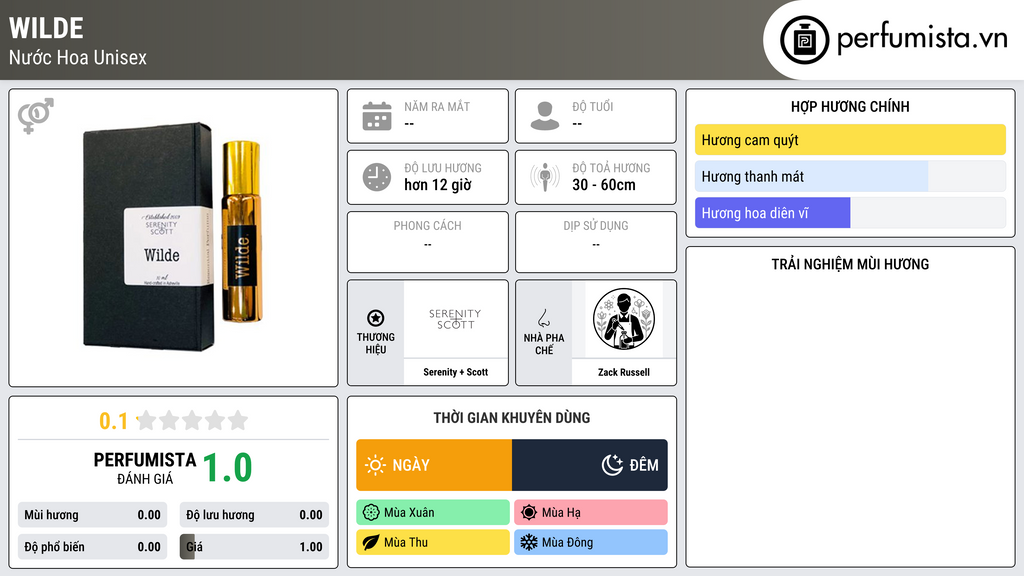Click the Độ lưu hương 0.00 score row
Viewport: 1024px width, 576px height.
(x=254, y=515)
